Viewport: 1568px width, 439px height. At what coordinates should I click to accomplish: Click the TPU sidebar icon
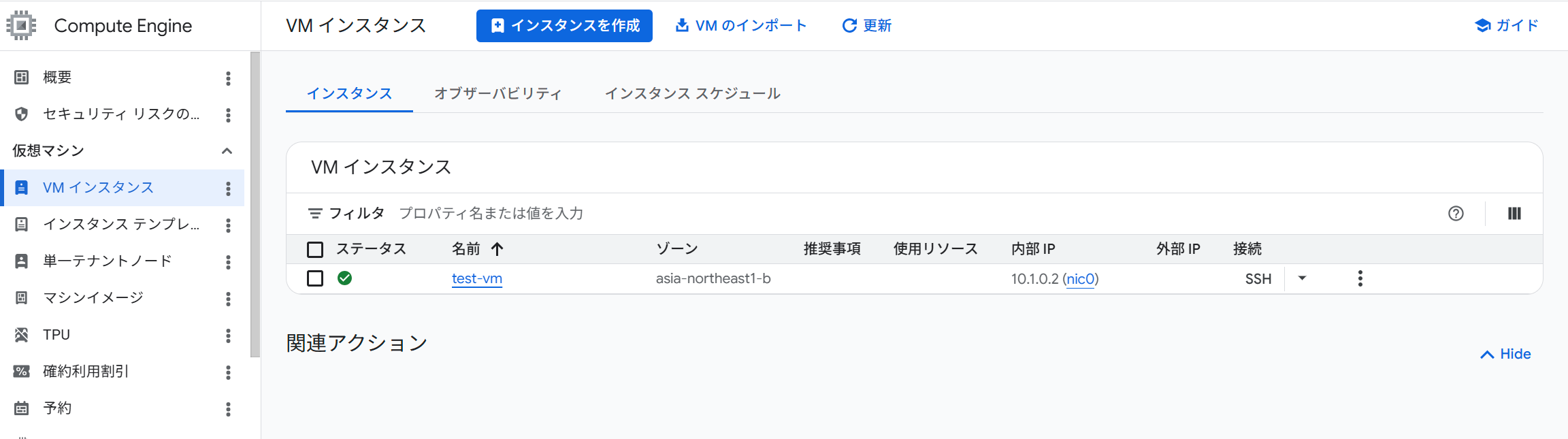coord(22,334)
